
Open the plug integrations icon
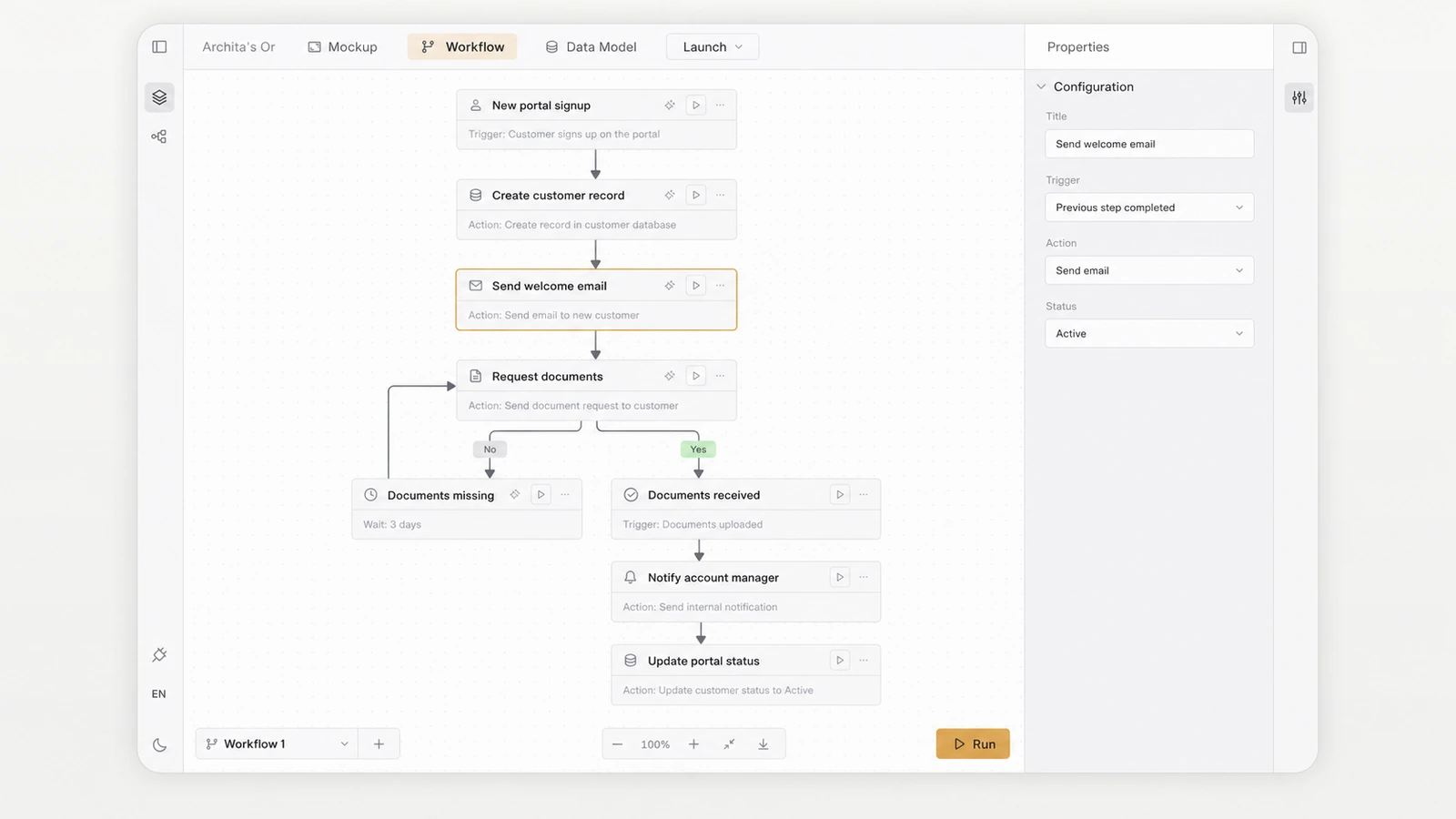pyautogui.click(x=159, y=655)
